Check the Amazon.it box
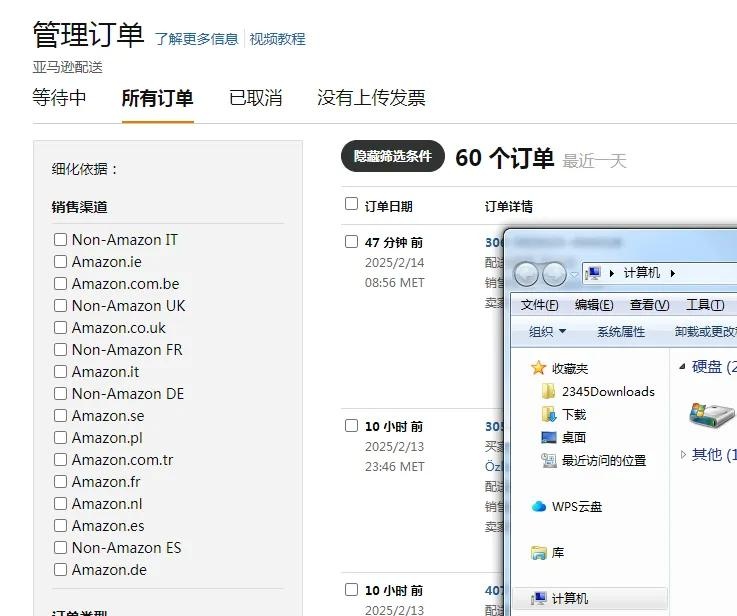Screen dimensions: 737x616 (60, 372)
